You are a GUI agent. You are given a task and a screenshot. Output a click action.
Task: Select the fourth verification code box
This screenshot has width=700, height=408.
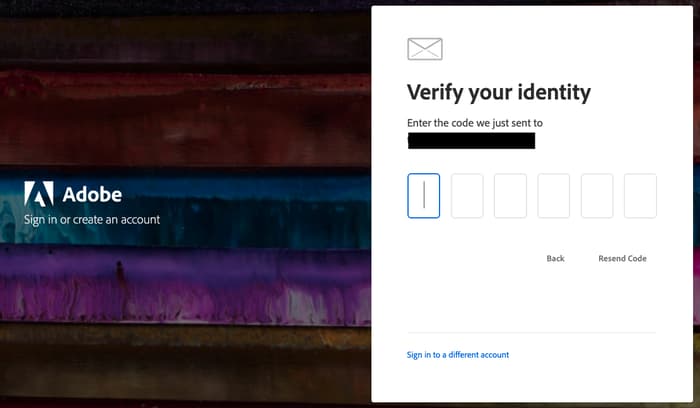point(554,196)
